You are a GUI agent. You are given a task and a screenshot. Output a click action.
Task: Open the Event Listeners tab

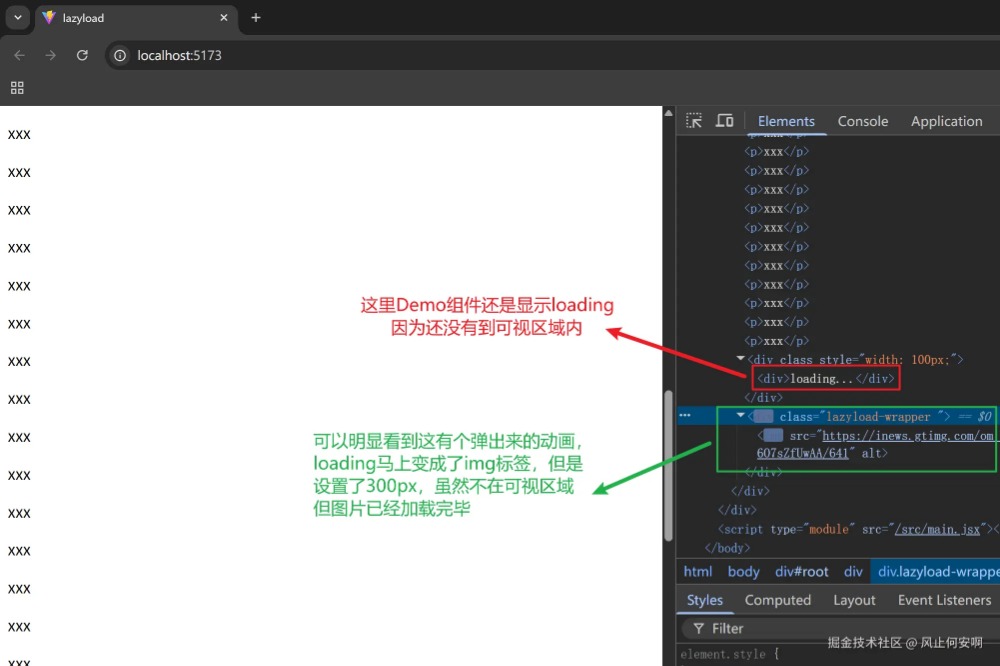tap(944, 600)
